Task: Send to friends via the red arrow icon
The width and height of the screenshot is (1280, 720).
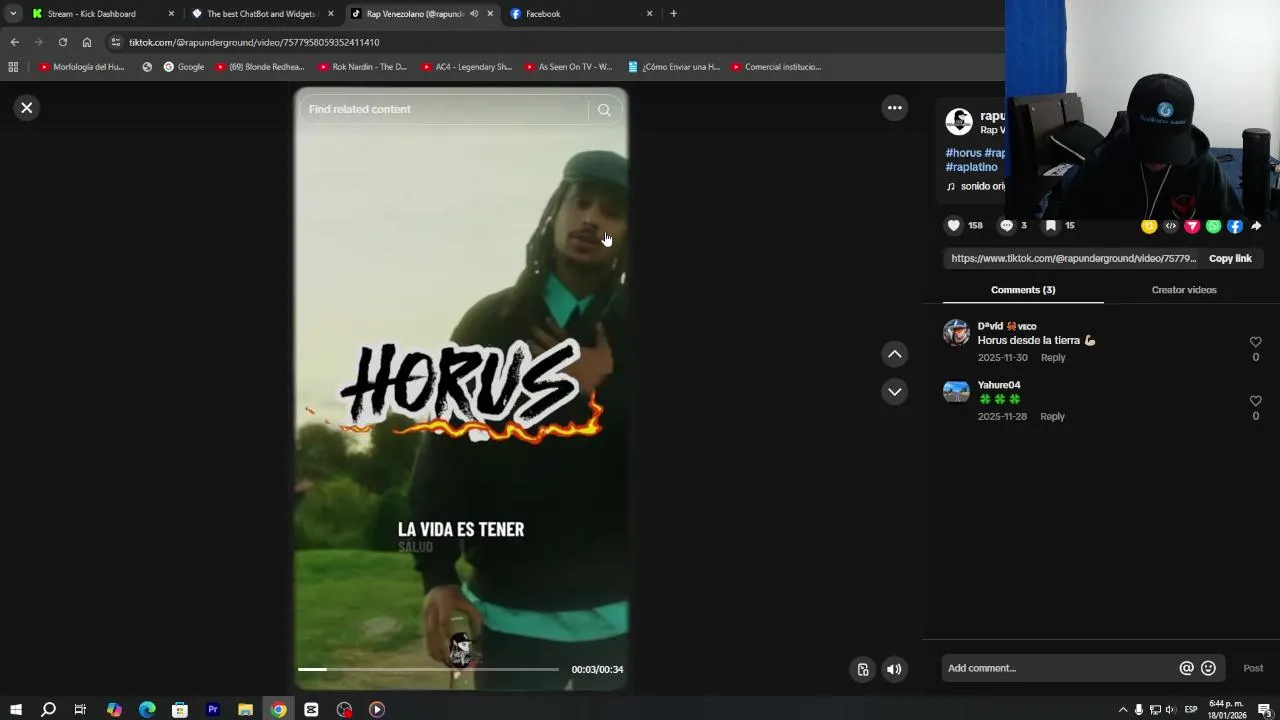Action: (1192, 226)
